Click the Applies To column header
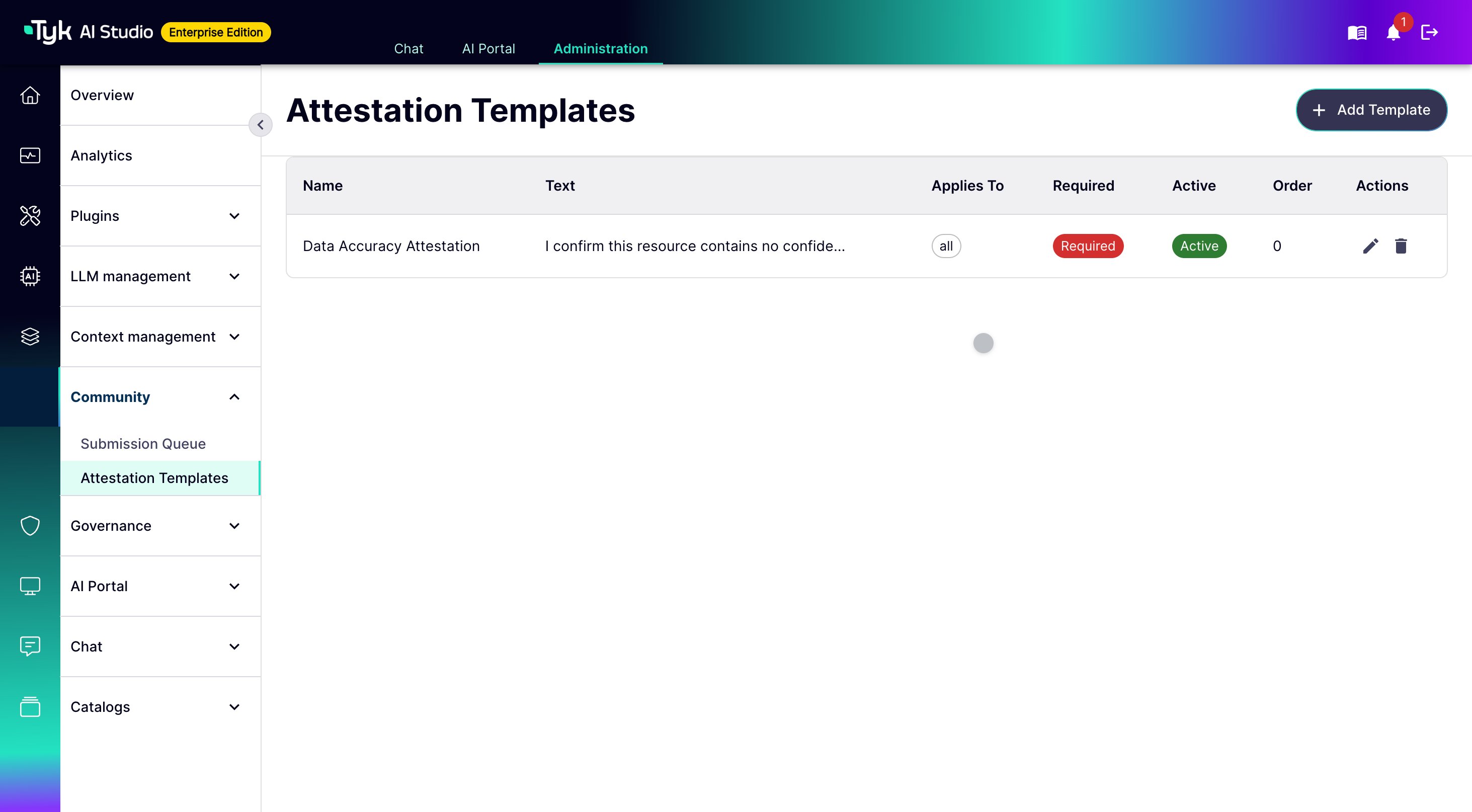 pyautogui.click(x=967, y=186)
